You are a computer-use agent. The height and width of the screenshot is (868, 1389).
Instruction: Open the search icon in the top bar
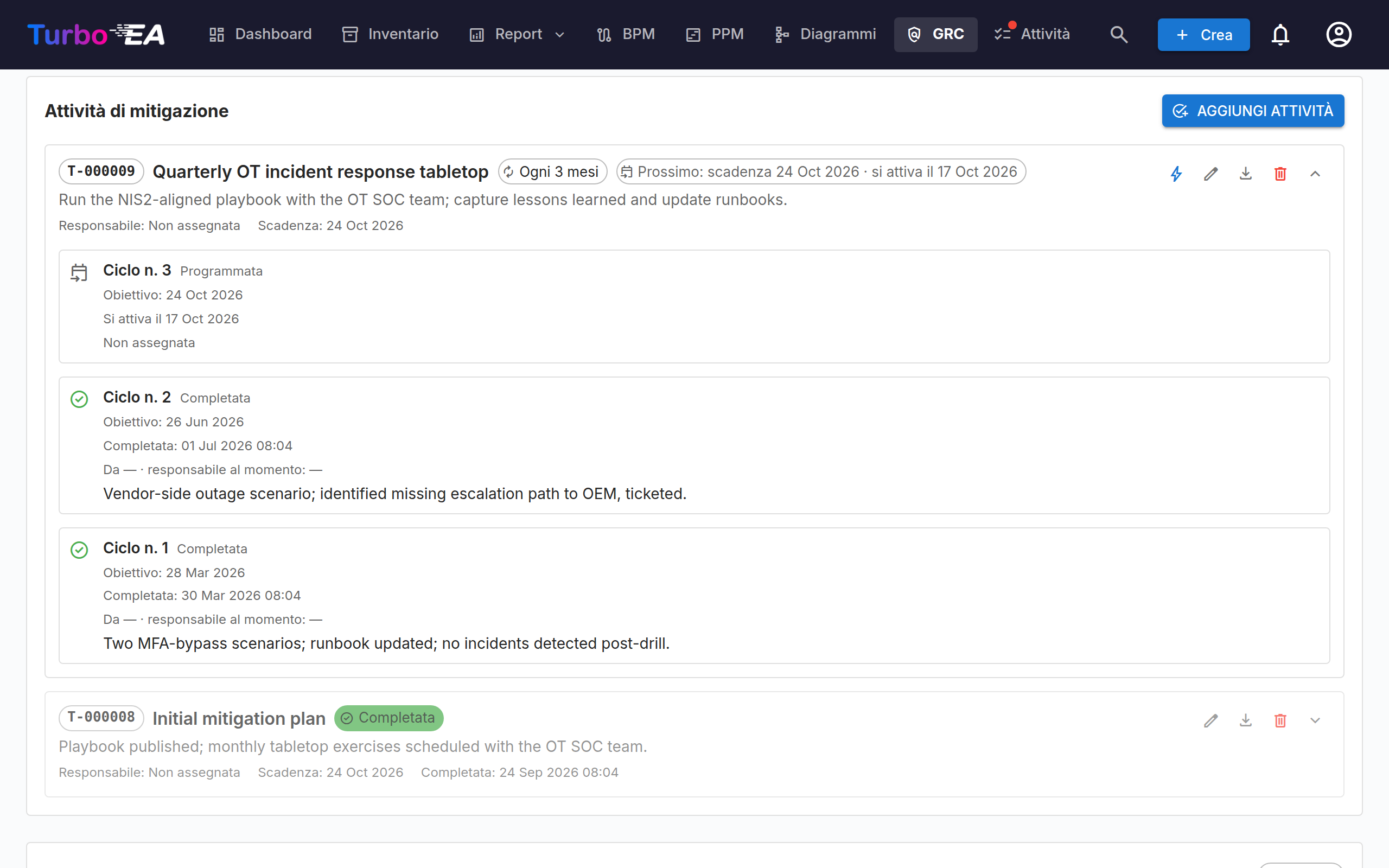(1119, 34)
